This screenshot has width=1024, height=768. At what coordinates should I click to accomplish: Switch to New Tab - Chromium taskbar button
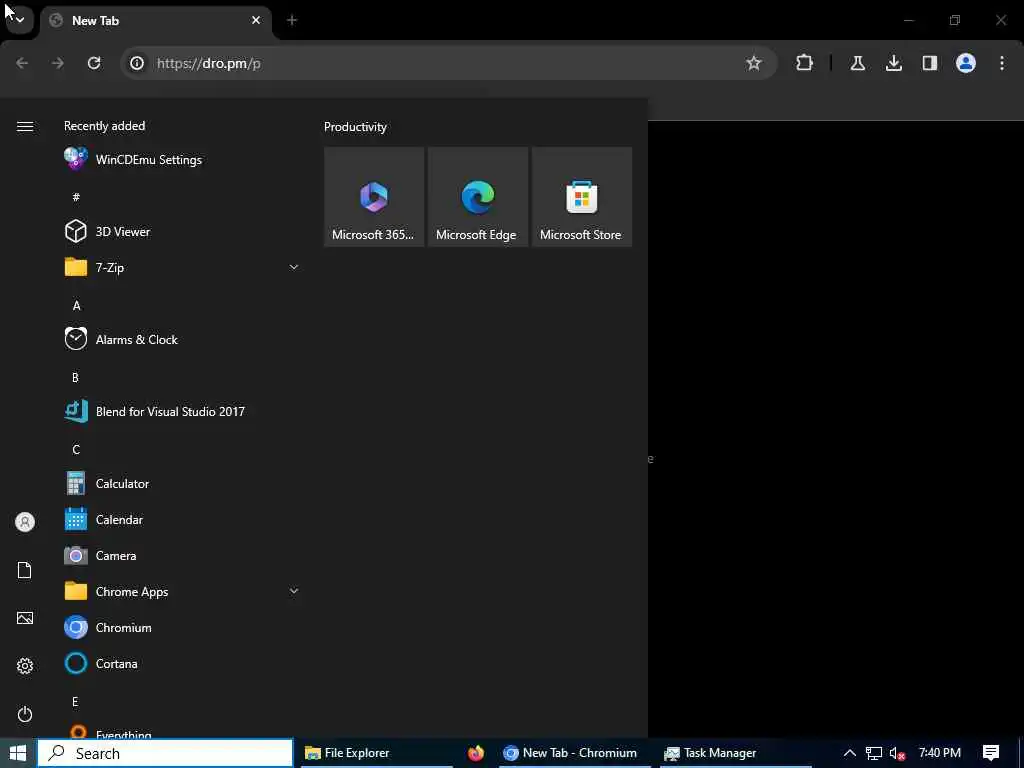pos(574,753)
